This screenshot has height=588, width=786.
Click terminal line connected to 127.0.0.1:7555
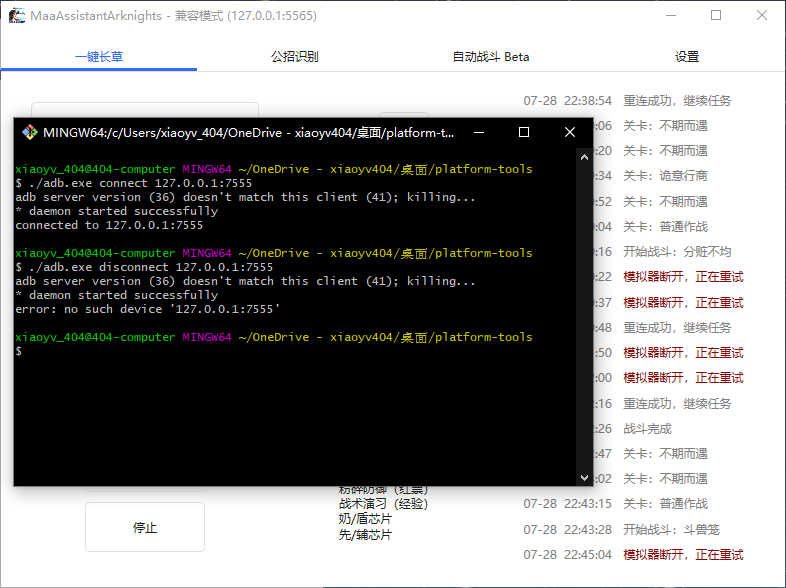point(109,225)
